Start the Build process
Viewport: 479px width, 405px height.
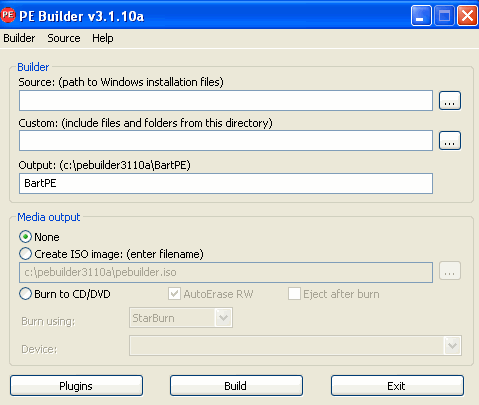pyautogui.click(x=236, y=386)
